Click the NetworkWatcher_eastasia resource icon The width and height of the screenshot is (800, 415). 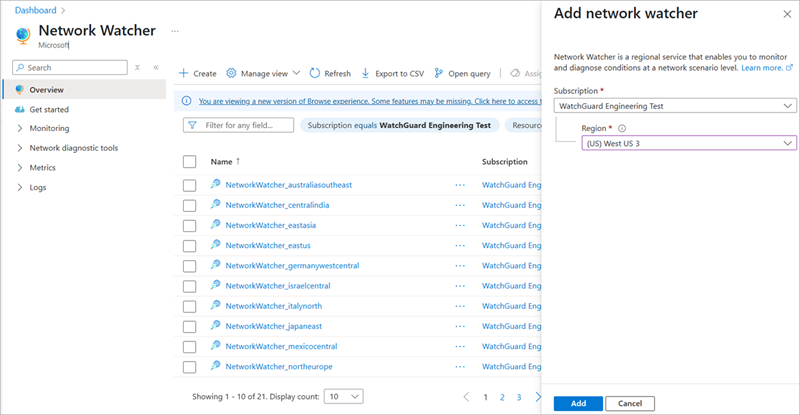[216, 224]
